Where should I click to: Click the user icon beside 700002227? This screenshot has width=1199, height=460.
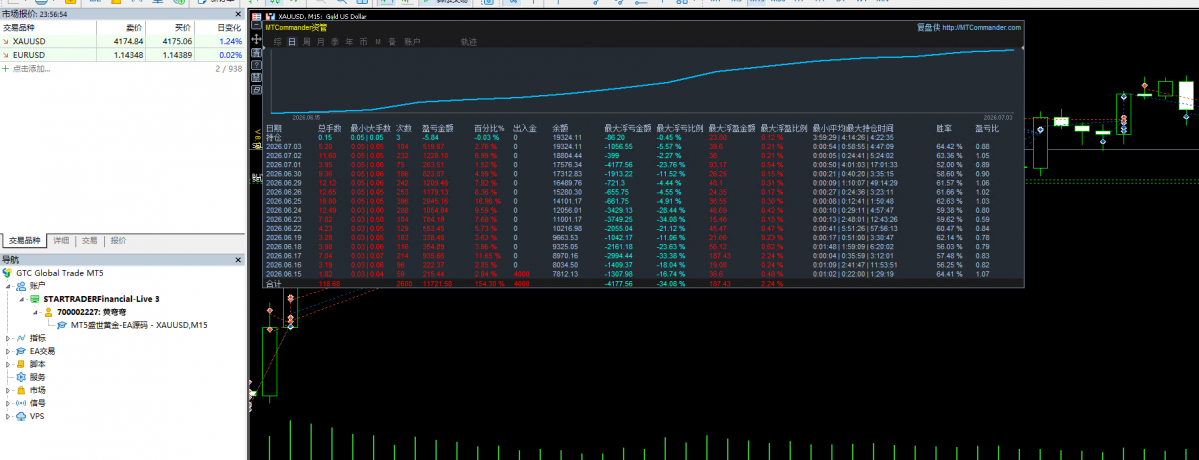(48, 312)
